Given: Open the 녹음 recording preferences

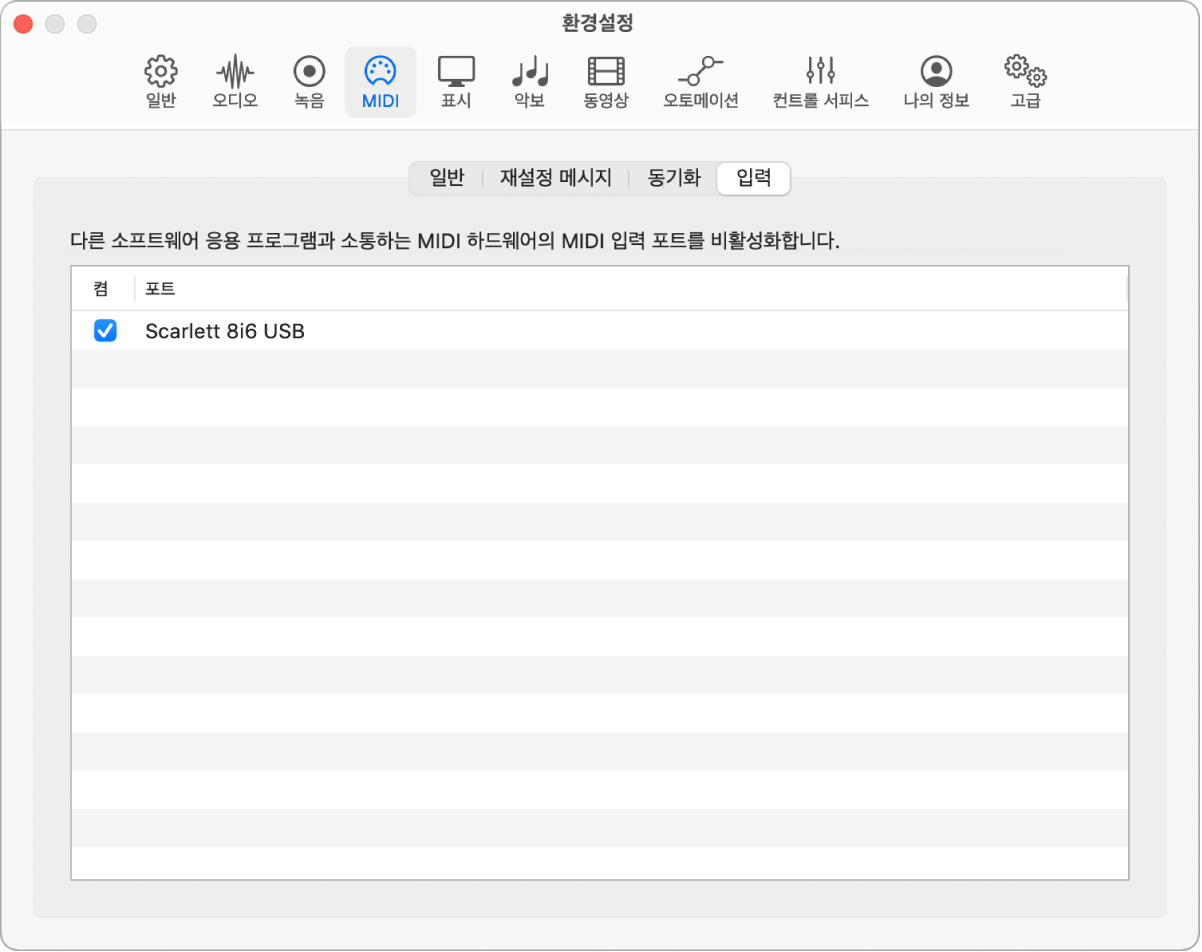Looking at the screenshot, I should [x=309, y=82].
